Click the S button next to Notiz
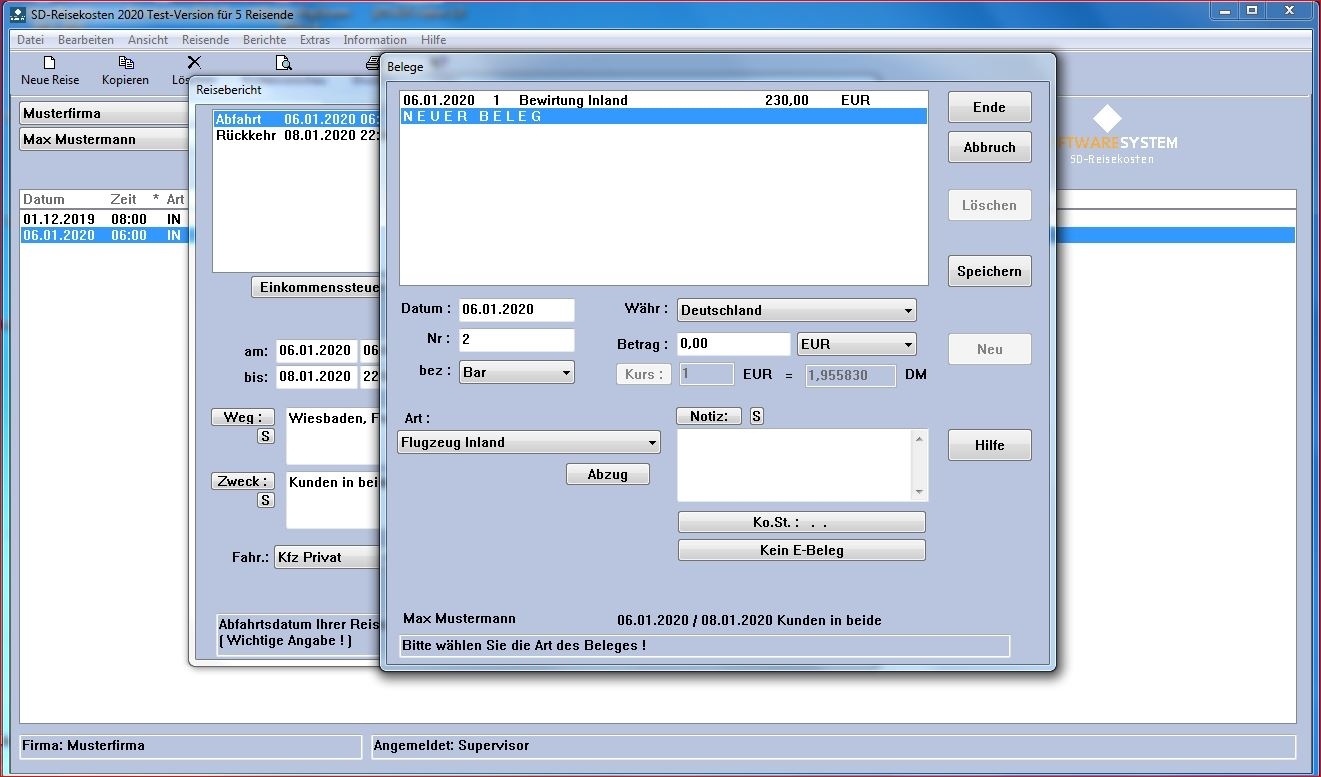Viewport: 1321px width, 777px height. [x=757, y=416]
